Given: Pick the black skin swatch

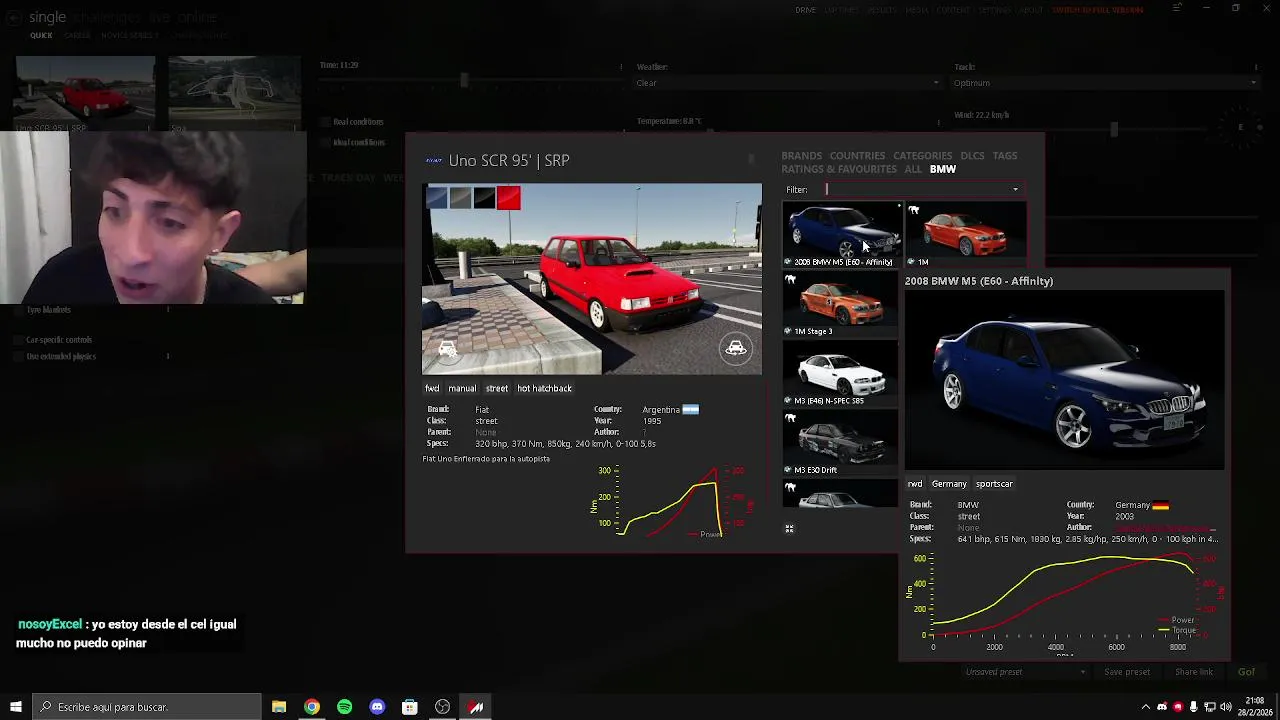Looking at the screenshot, I should coord(484,198).
